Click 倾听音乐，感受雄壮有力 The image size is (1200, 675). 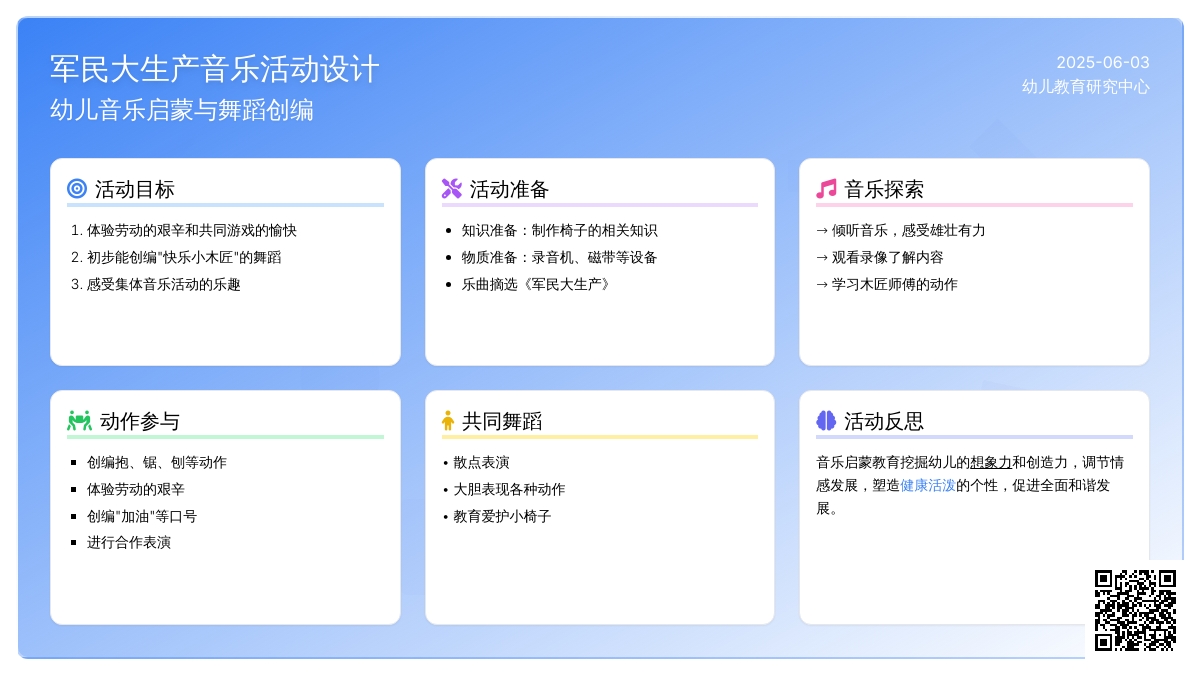(900, 230)
